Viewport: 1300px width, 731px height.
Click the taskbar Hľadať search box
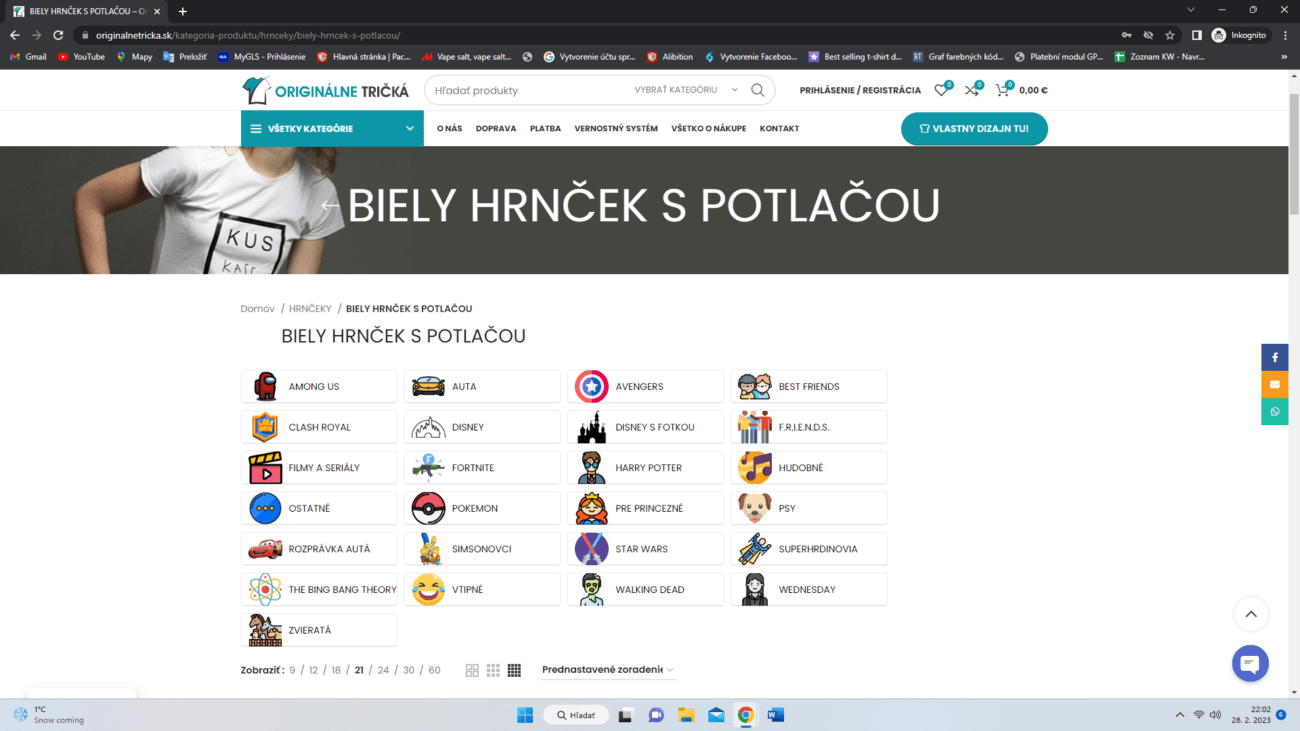[x=576, y=715]
